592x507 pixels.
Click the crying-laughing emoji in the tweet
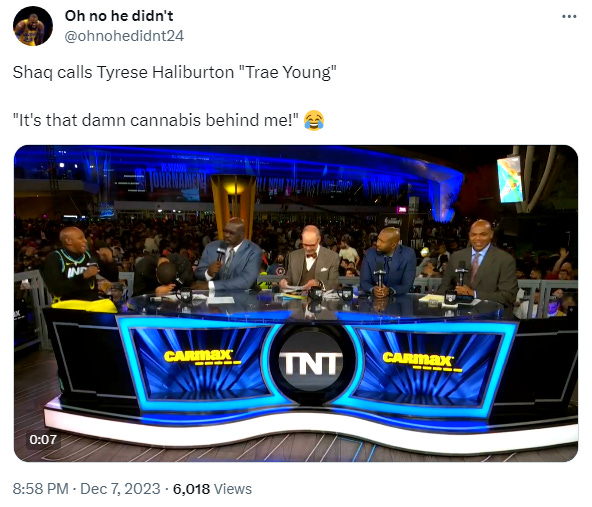[314, 120]
